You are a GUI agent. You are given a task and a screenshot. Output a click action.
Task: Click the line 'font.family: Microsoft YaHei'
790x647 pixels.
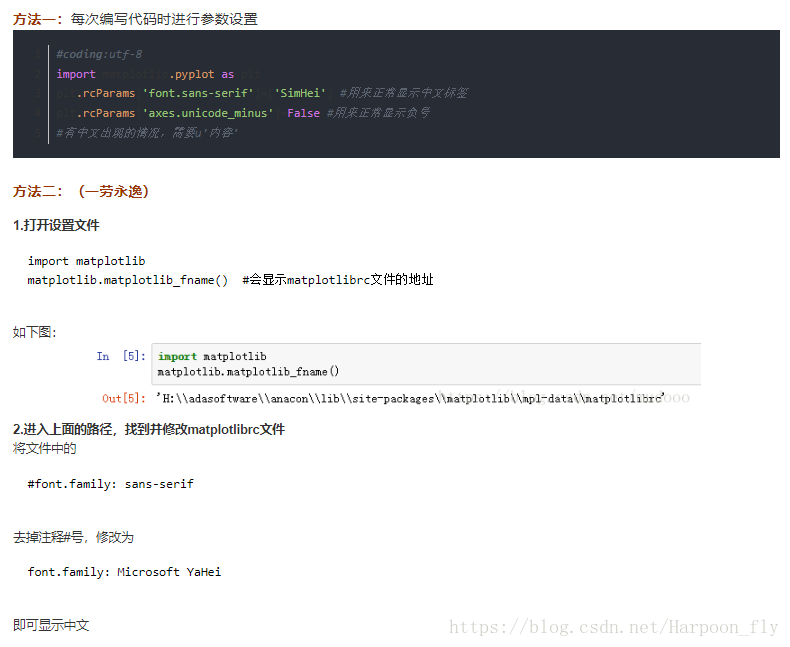coord(124,572)
